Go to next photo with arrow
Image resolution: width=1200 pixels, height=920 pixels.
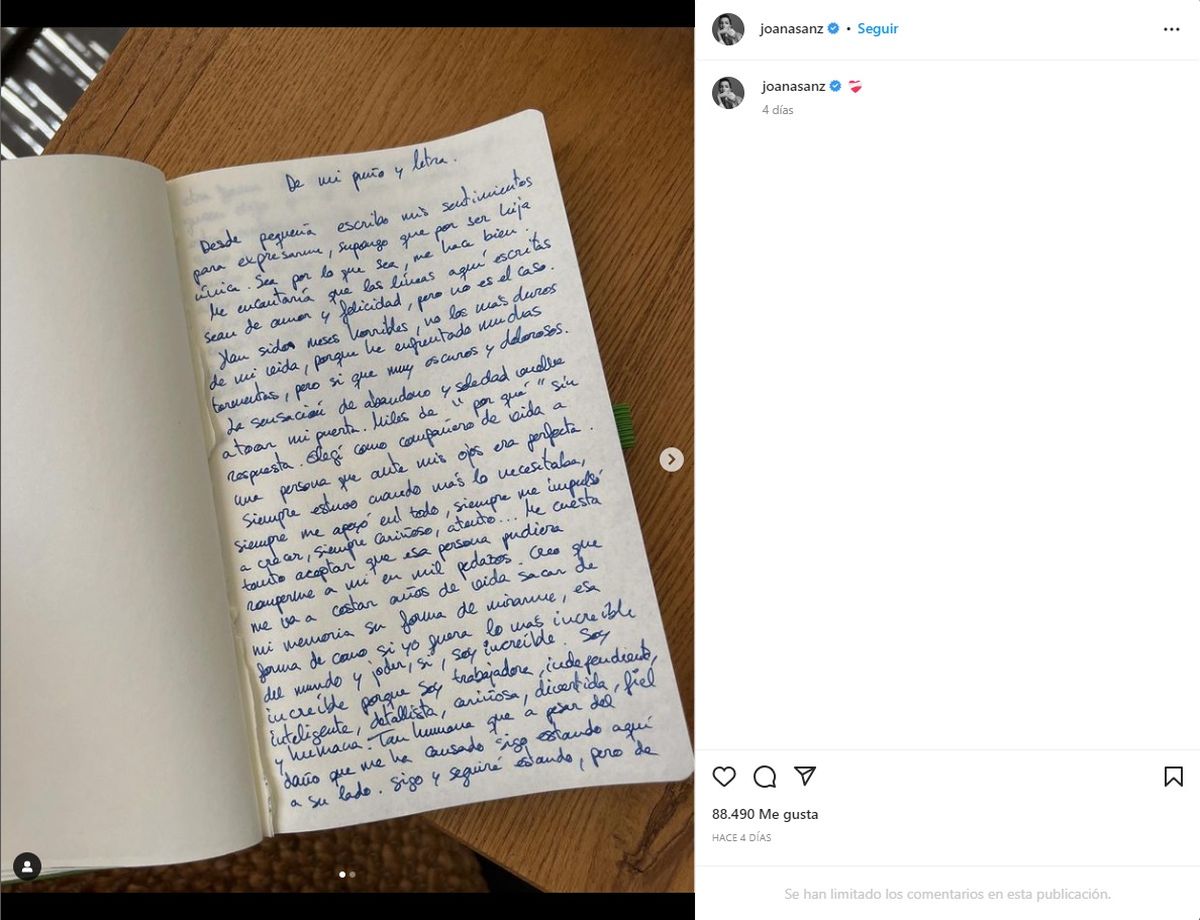coord(672,459)
